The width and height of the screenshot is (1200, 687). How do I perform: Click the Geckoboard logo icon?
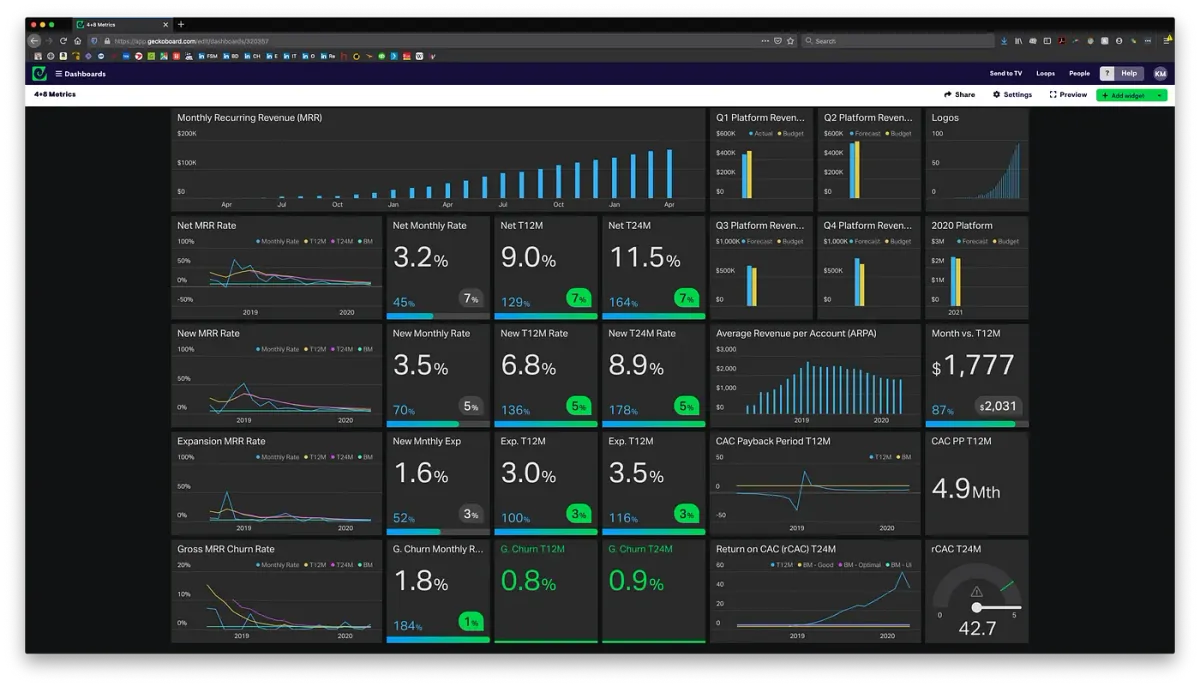(x=39, y=73)
